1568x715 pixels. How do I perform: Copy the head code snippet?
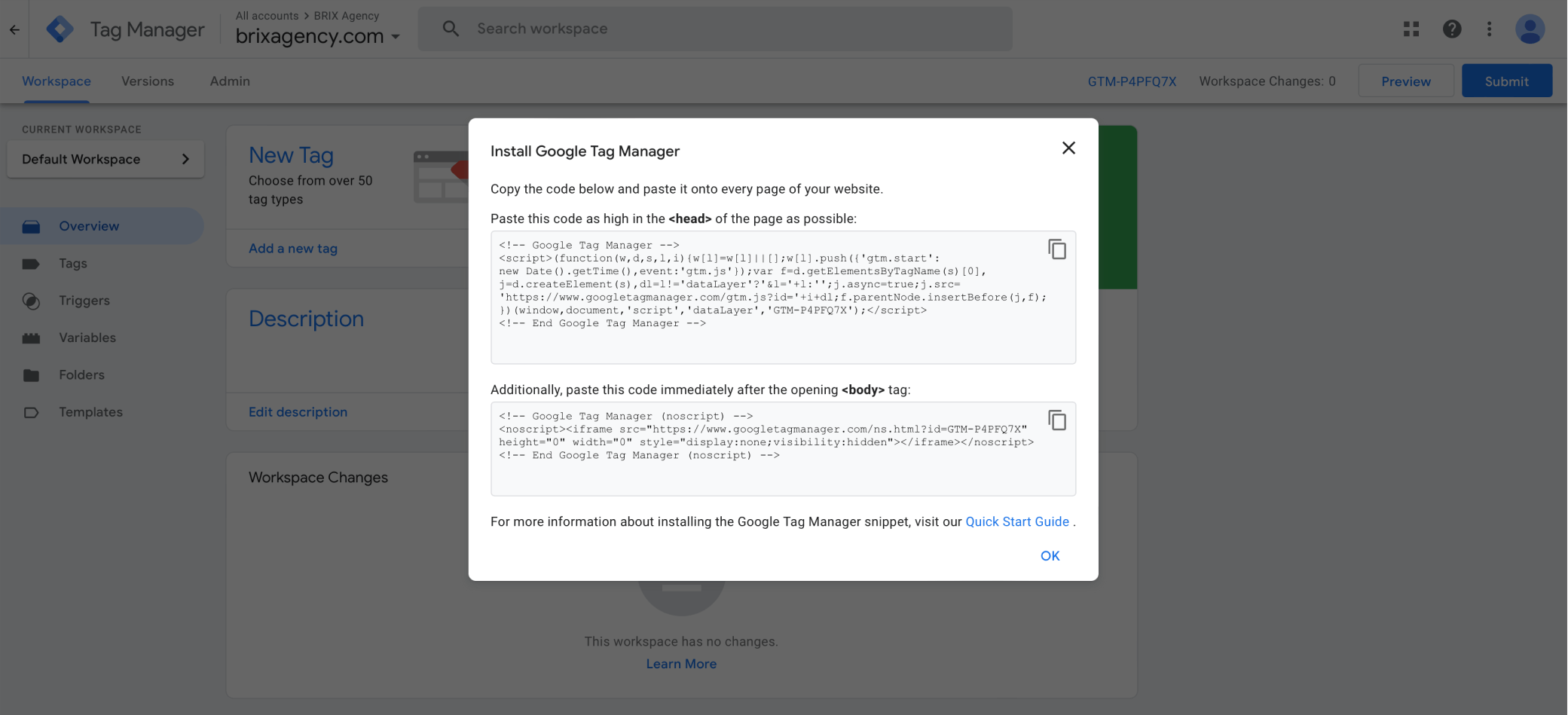[x=1057, y=249]
